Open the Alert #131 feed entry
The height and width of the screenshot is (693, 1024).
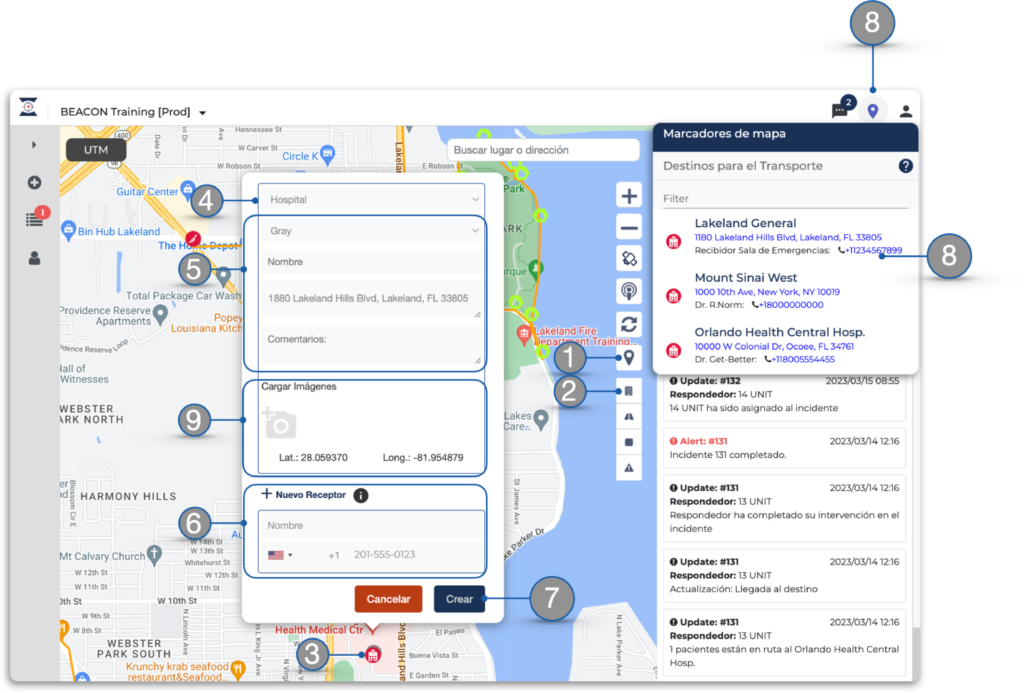click(x=784, y=448)
